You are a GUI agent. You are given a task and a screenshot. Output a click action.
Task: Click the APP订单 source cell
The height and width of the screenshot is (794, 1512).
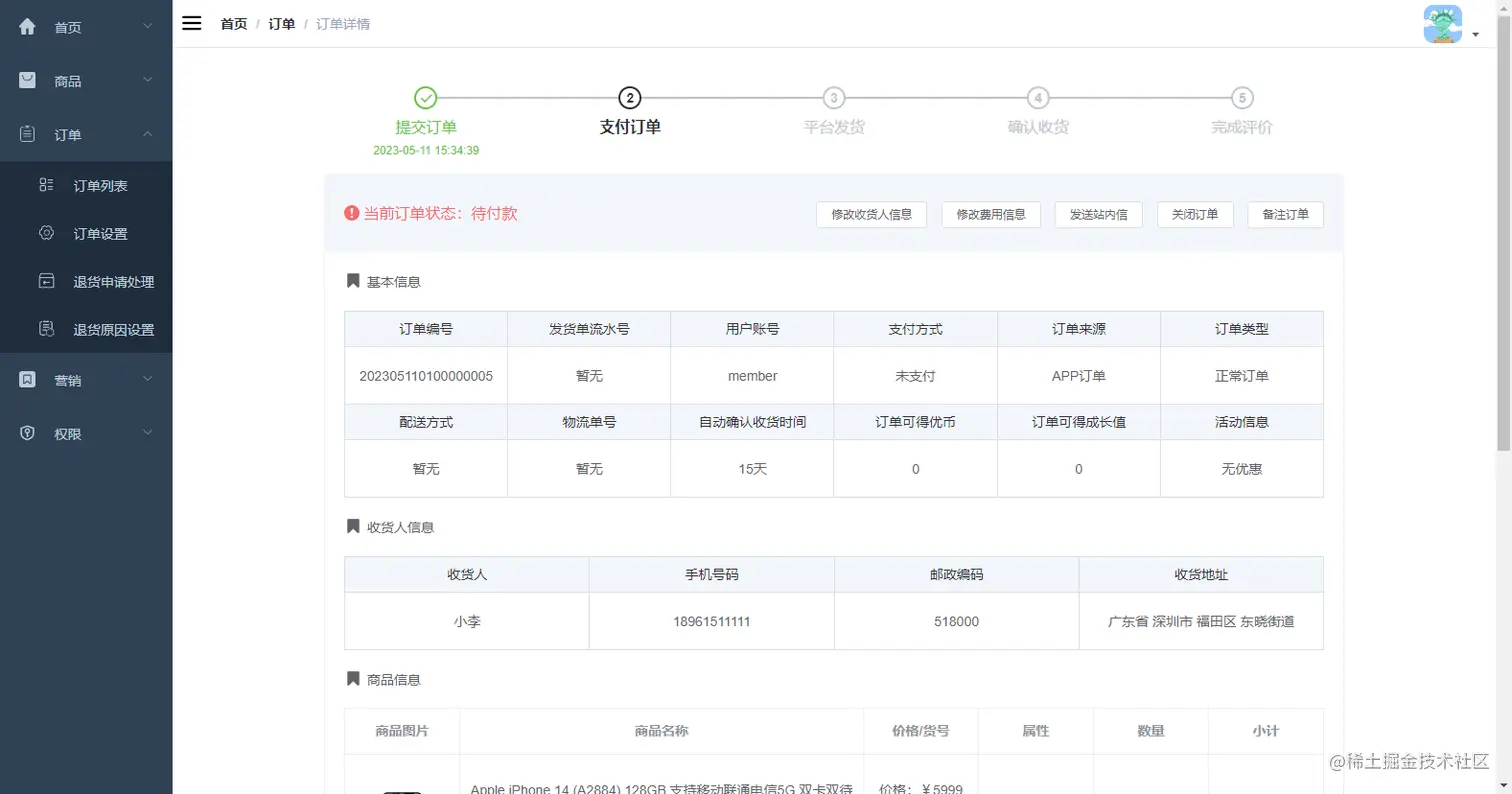1078,376
